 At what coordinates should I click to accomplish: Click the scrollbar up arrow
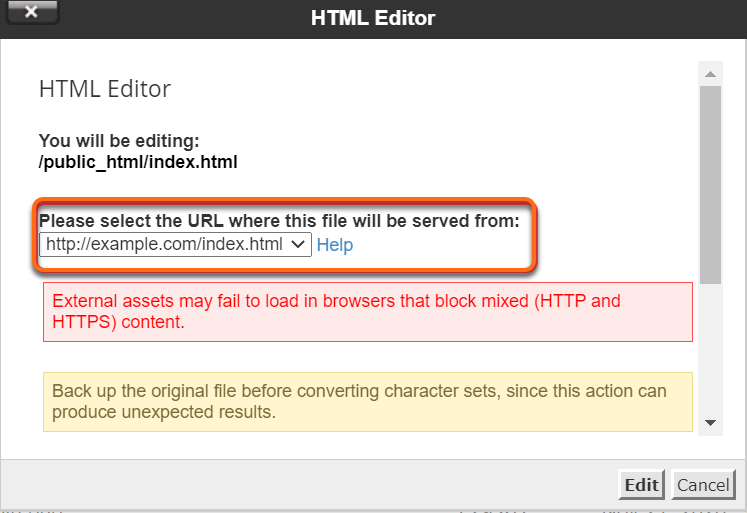click(710, 75)
